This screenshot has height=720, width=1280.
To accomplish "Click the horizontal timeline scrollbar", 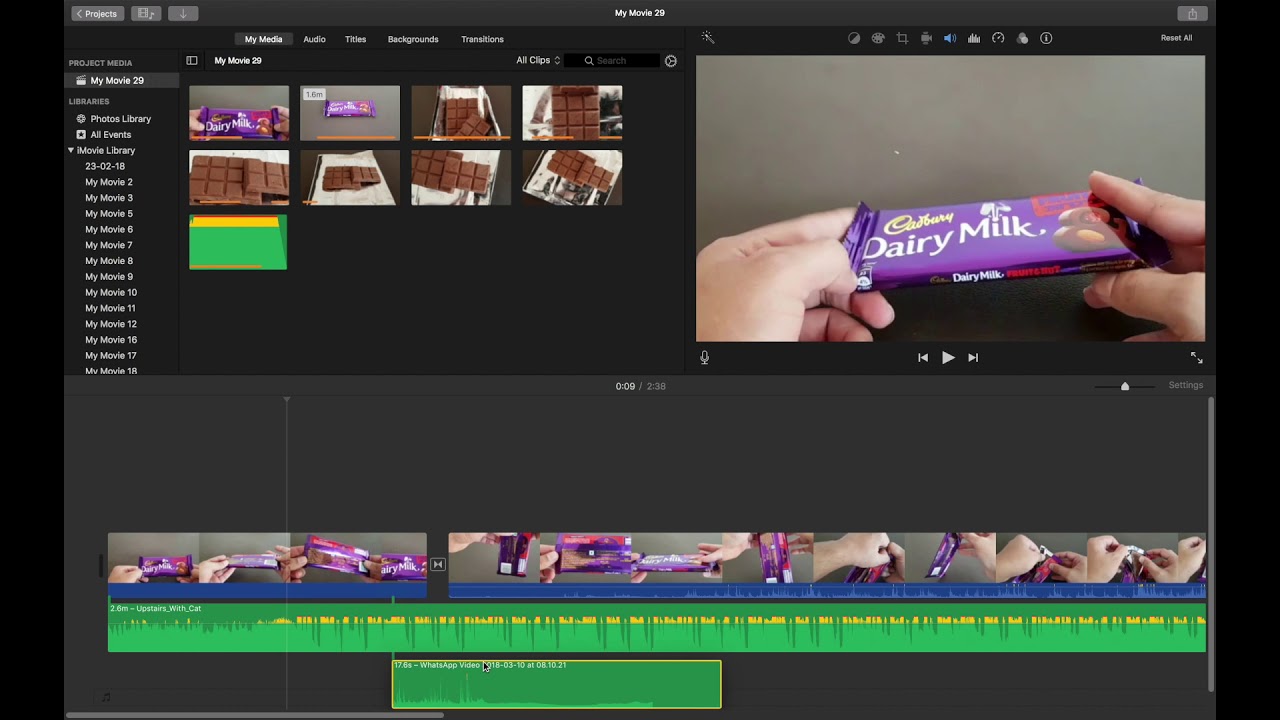I will point(255,715).
